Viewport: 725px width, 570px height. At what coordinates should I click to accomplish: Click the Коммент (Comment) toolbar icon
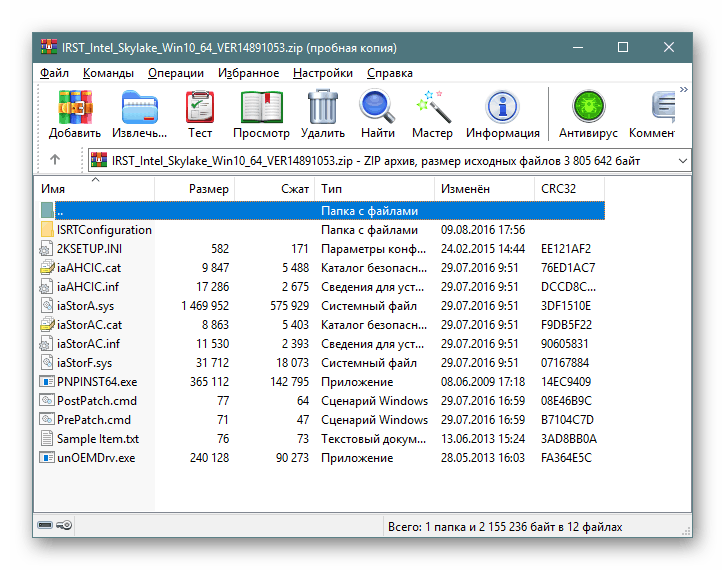pyautogui.click(x=663, y=108)
